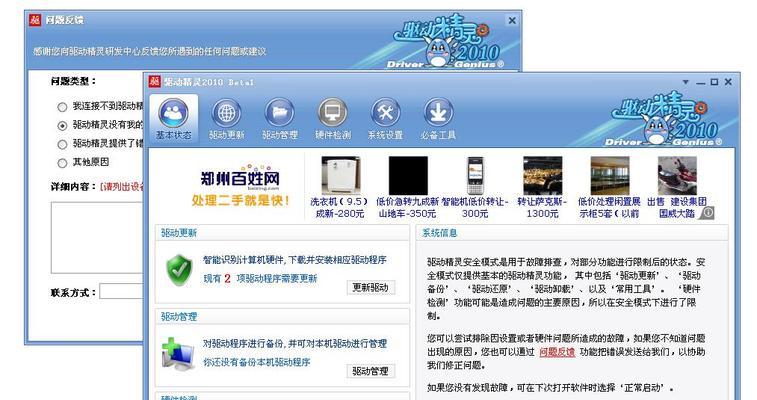Click the 驱动管理 button in backup panel

point(370,371)
